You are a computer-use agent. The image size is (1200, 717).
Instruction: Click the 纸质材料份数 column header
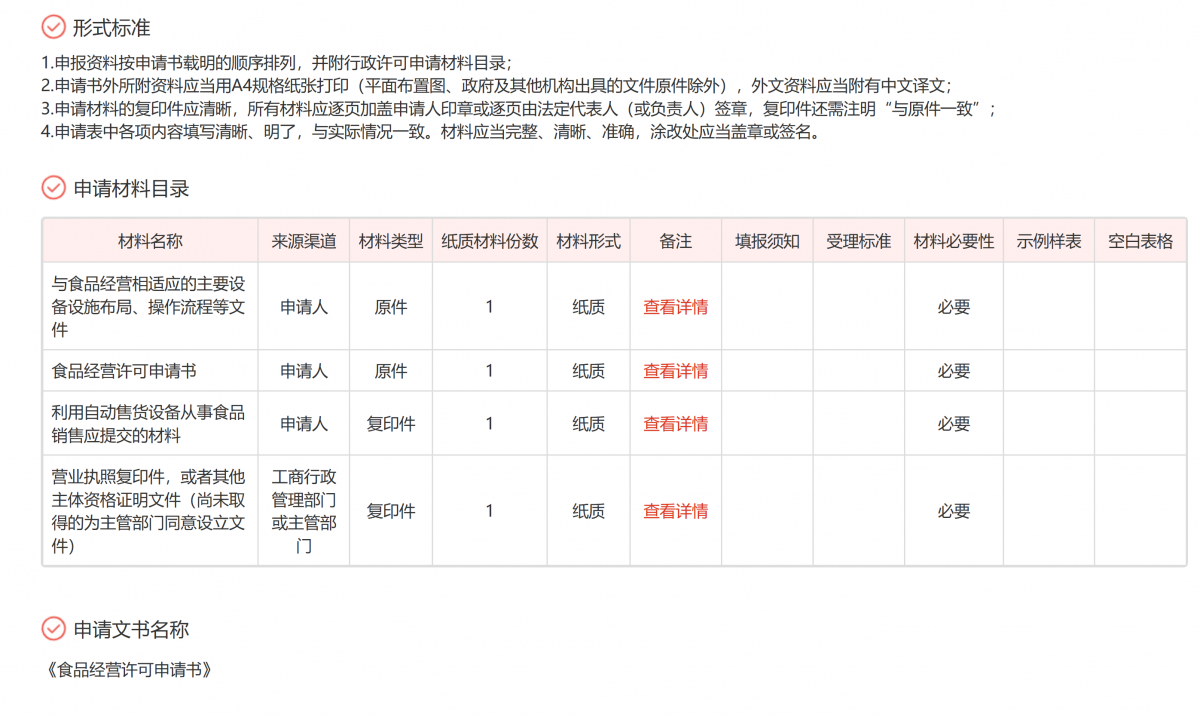489,241
